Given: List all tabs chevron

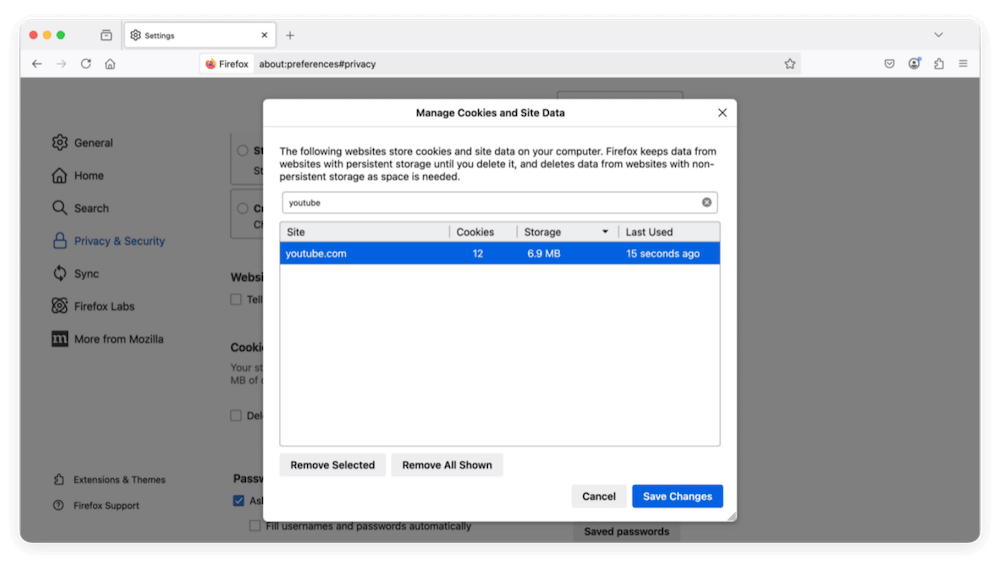Looking at the screenshot, I should (x=938, y=35).
